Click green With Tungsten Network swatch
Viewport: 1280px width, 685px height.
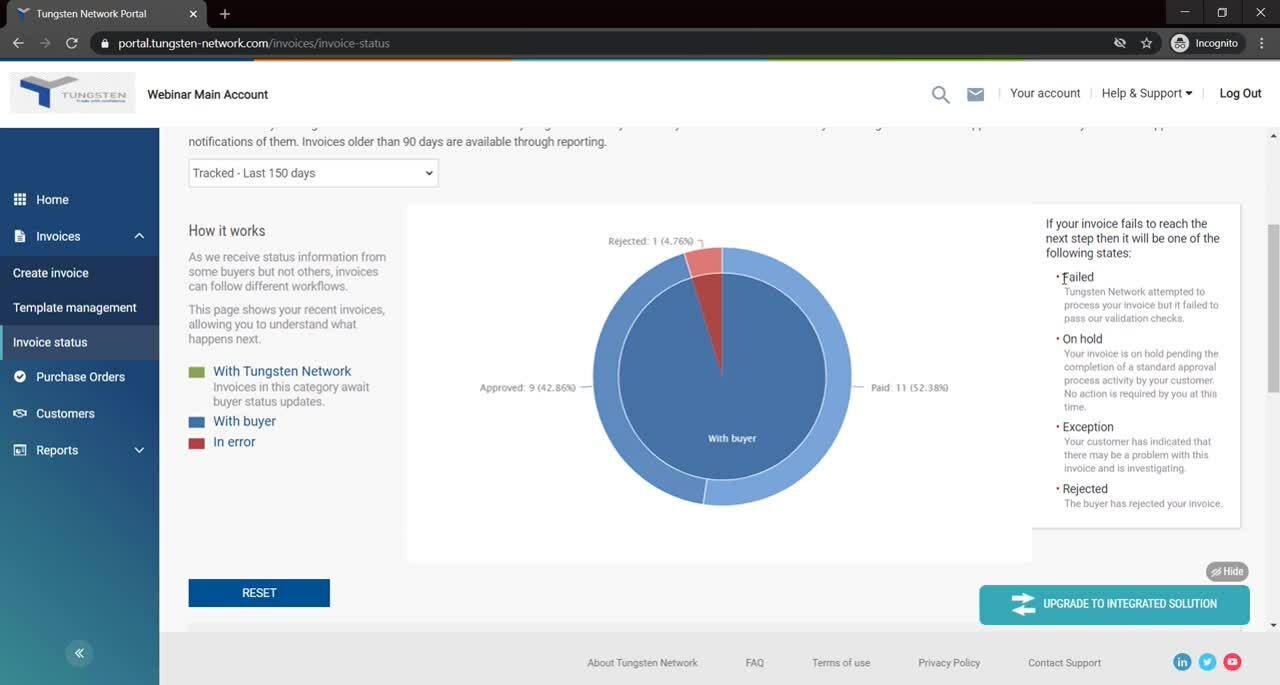point(197,372)
